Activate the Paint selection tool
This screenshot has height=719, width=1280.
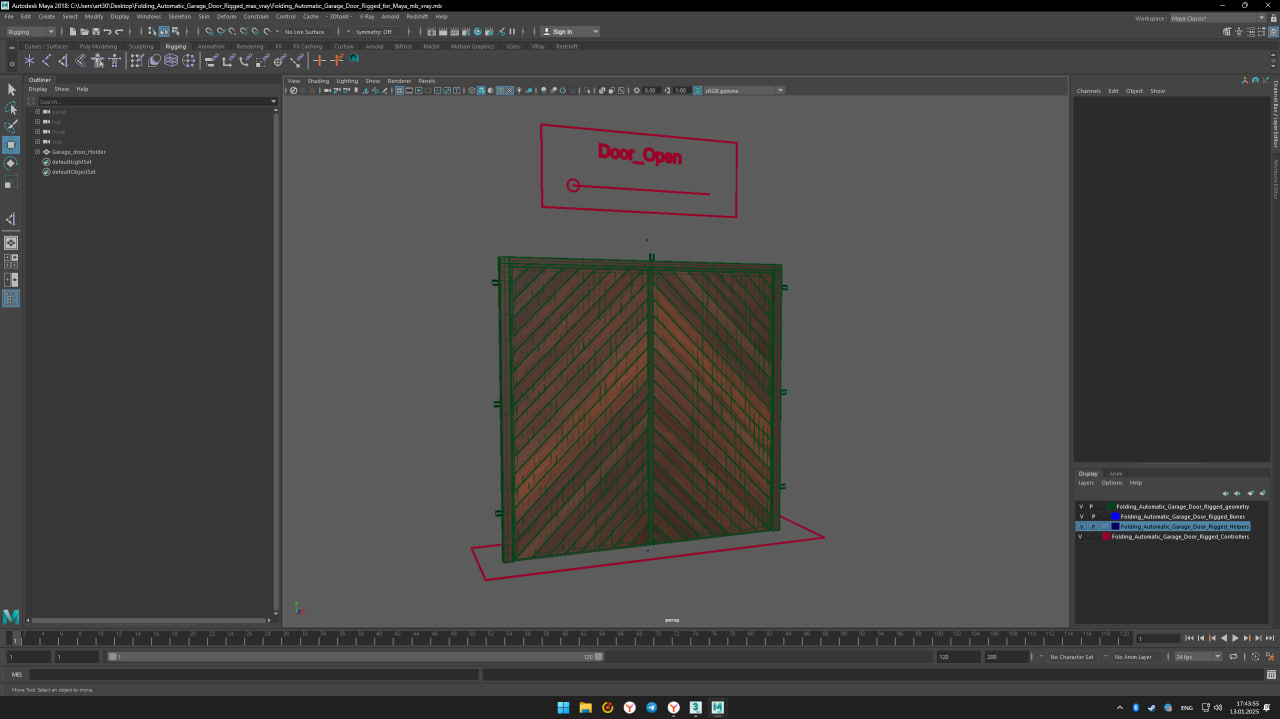[11, 126]
